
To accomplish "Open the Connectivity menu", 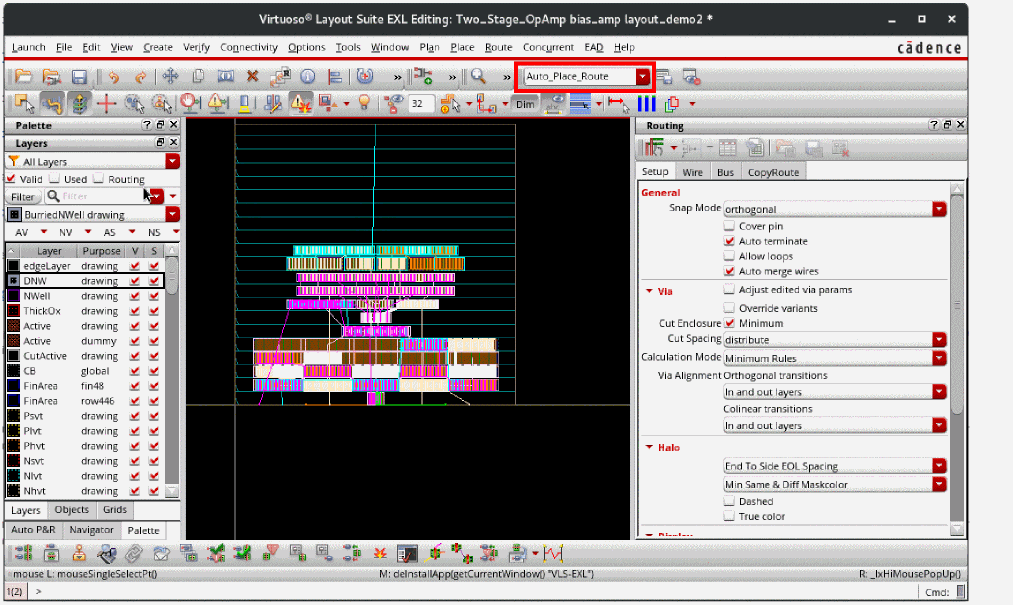I will (x=248, y=47).
